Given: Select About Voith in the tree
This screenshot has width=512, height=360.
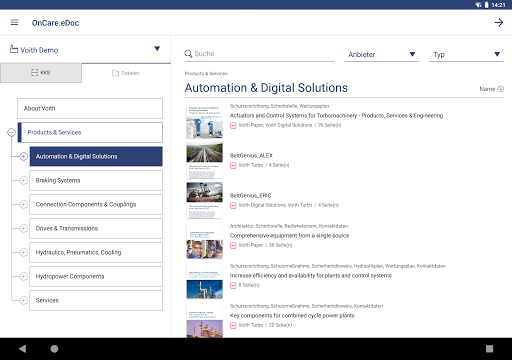Looking at the screenshot, I should [x=90, y=108].
